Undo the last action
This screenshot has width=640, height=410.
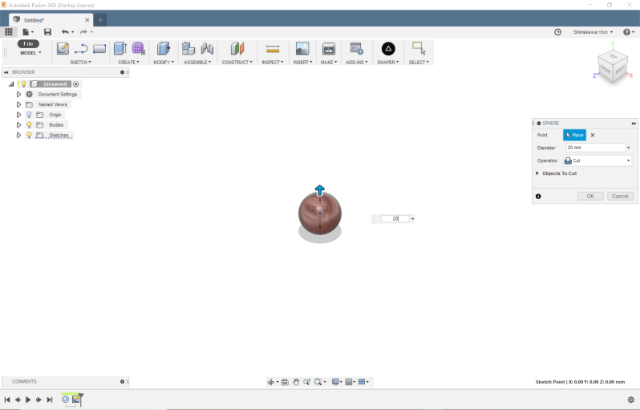[x=65, y=32]
